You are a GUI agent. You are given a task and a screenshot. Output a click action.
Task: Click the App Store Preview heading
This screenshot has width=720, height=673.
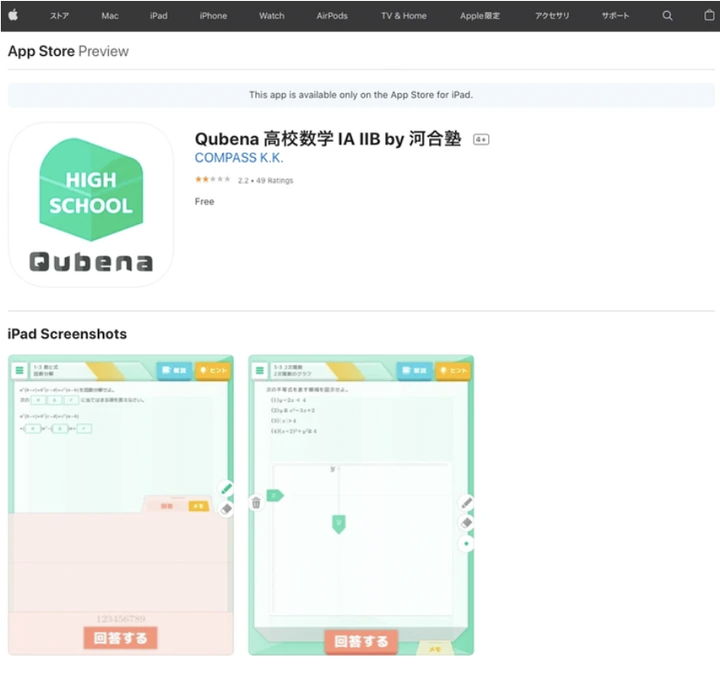[68, 51]
